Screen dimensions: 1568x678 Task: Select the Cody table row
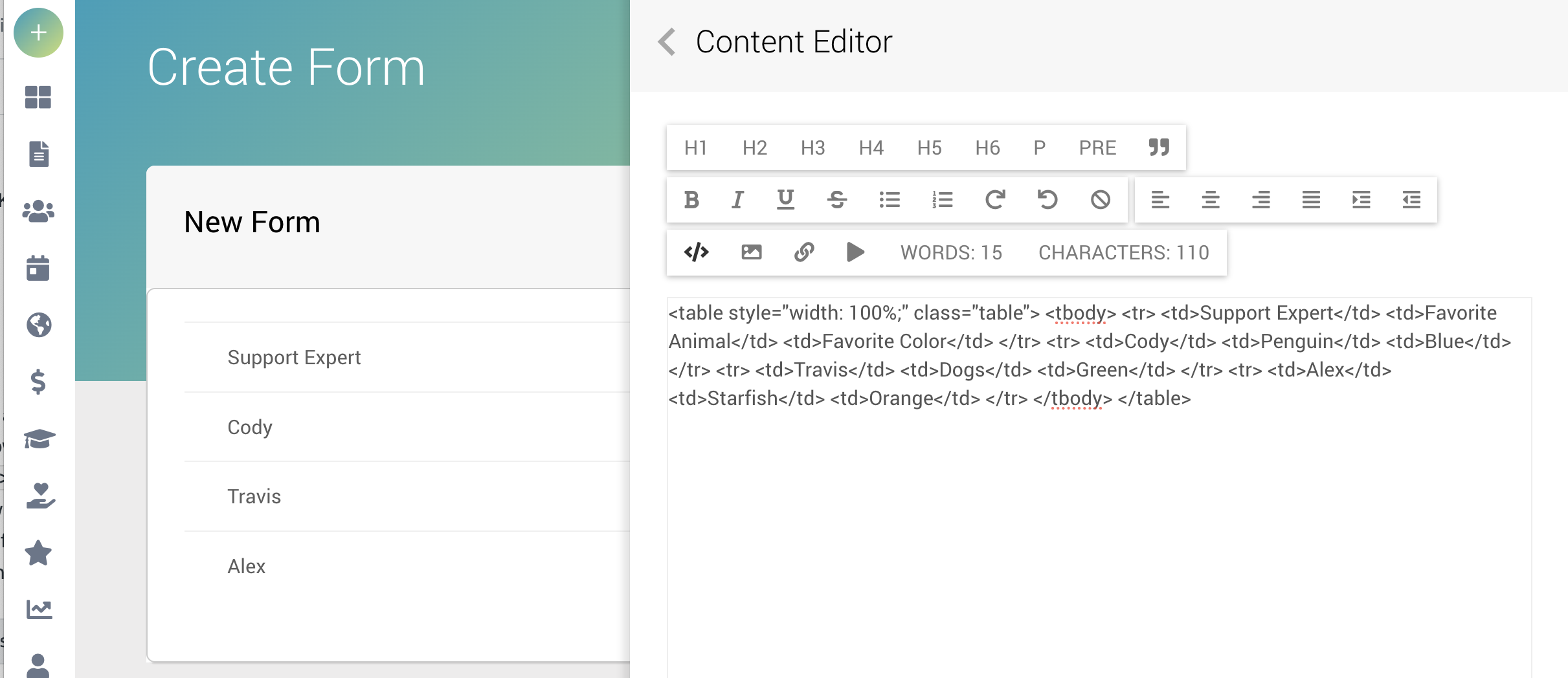coord(407,427)
